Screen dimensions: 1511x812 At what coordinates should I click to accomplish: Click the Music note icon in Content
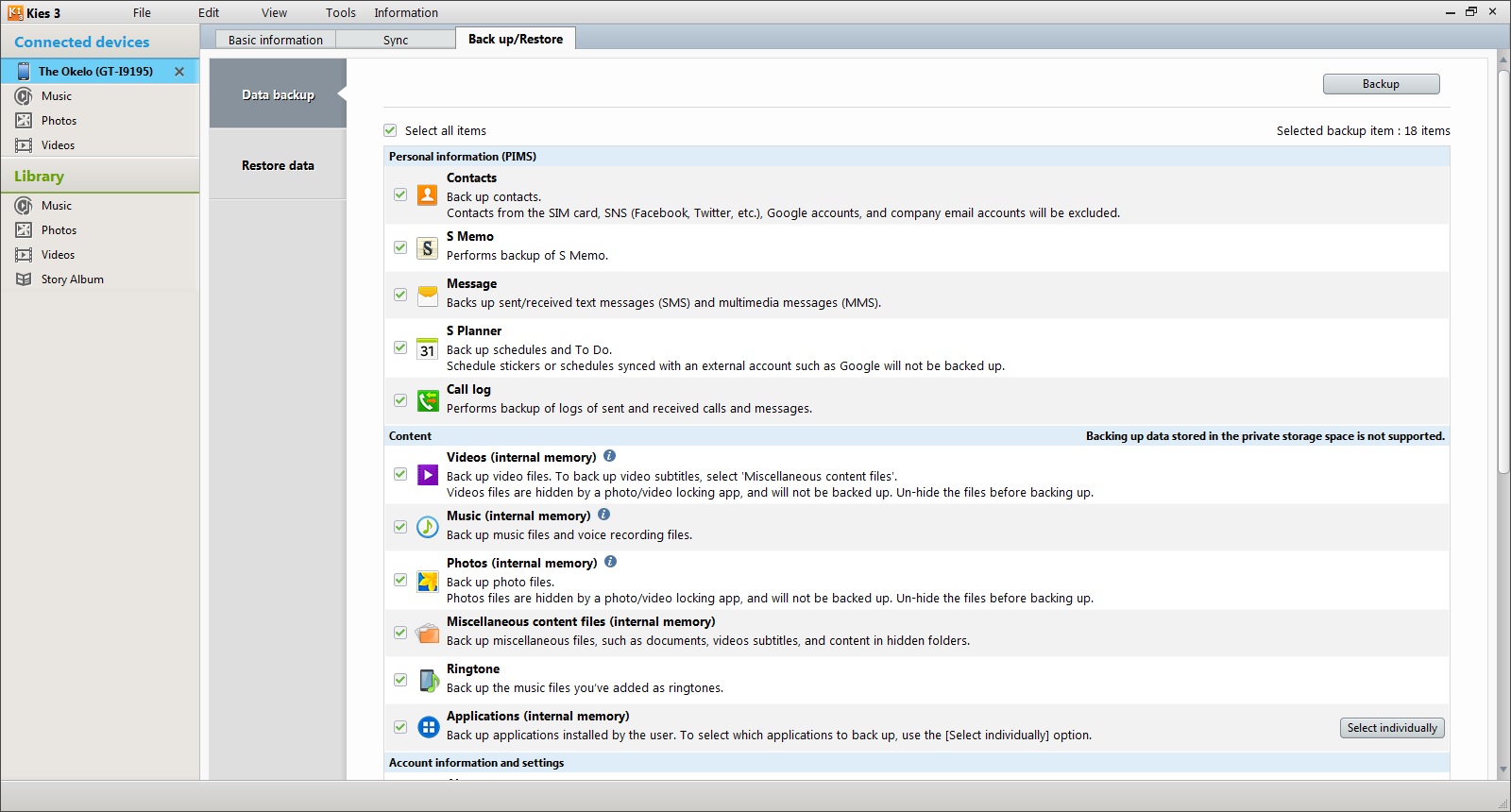(x=428, y=527)
